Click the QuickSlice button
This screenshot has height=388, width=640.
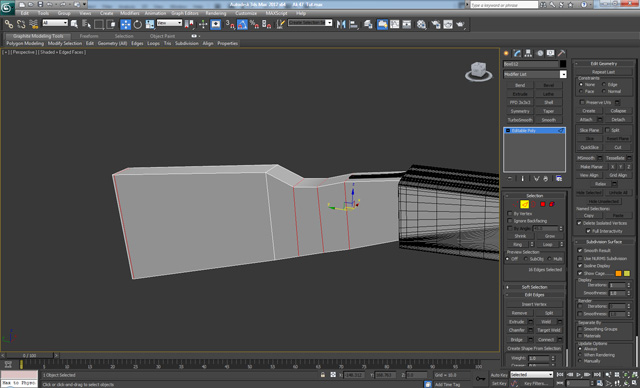click(x=589, y=147)
